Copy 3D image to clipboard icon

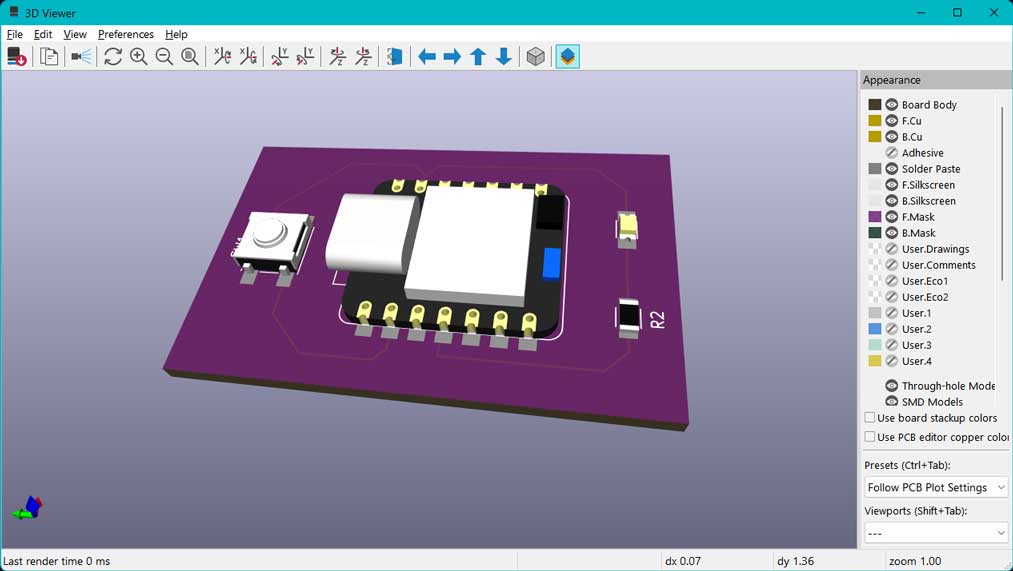(49, 57)
